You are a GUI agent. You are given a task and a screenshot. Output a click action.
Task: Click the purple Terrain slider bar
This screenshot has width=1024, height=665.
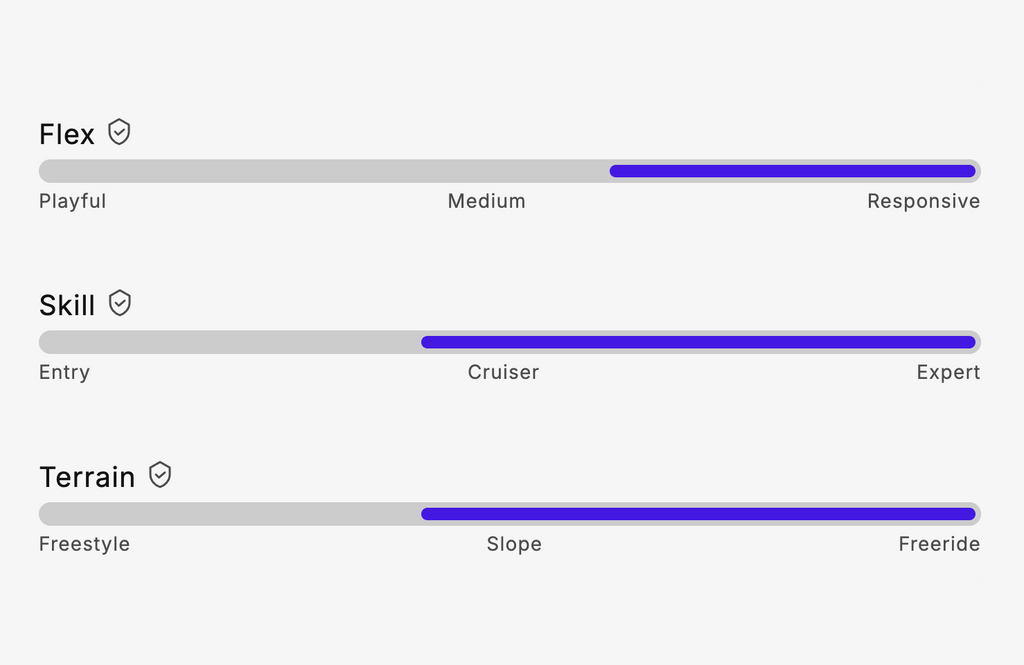pos(698,514)
